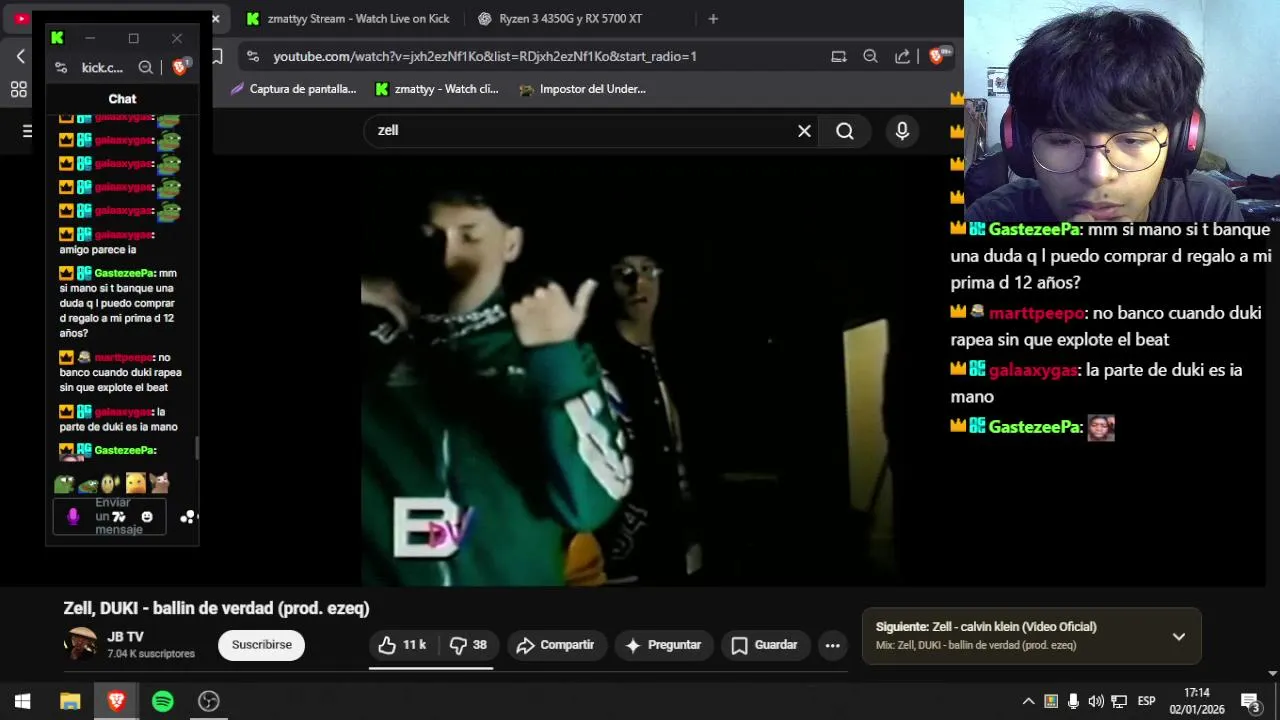The width and height of the screenshot is (1280, 720).
Task: Open the browser apps grid icon
Action: pyautogui.click(x=19, y=90)
